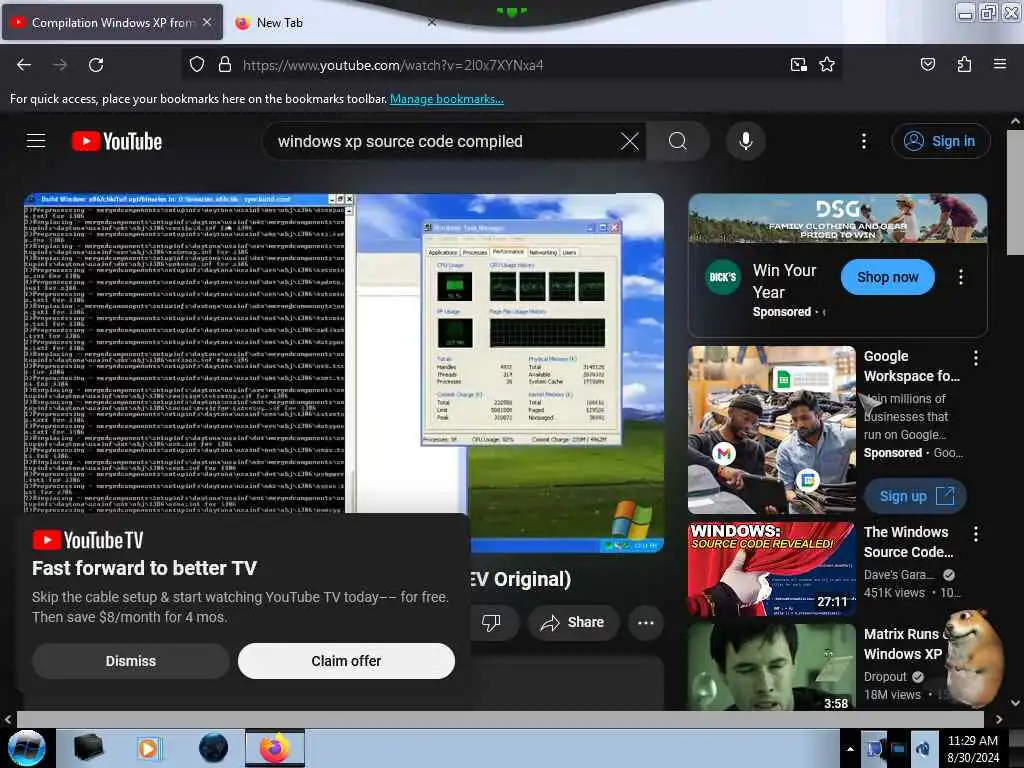Close the New Tab tab
Viewport: 1024px width, 768px height.
(x=432, y=22)
